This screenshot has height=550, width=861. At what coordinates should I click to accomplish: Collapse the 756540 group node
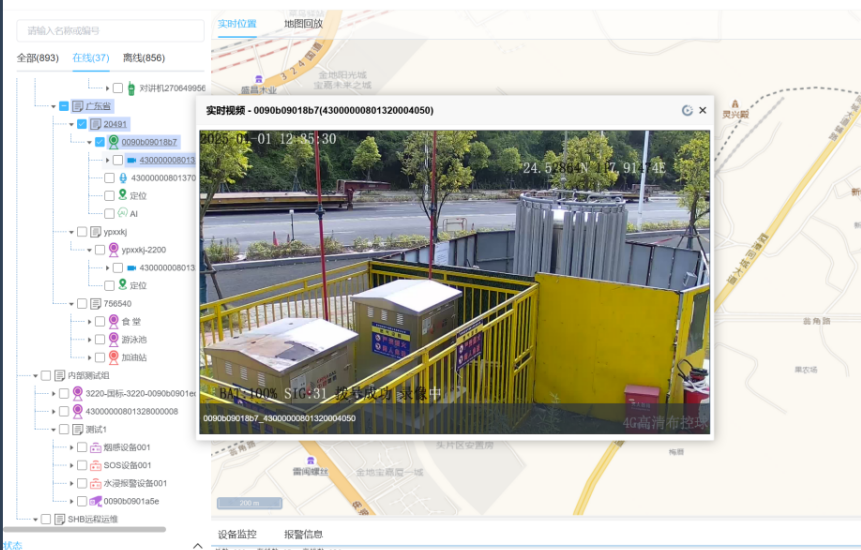pyautogui.click(x=72, y=303)
